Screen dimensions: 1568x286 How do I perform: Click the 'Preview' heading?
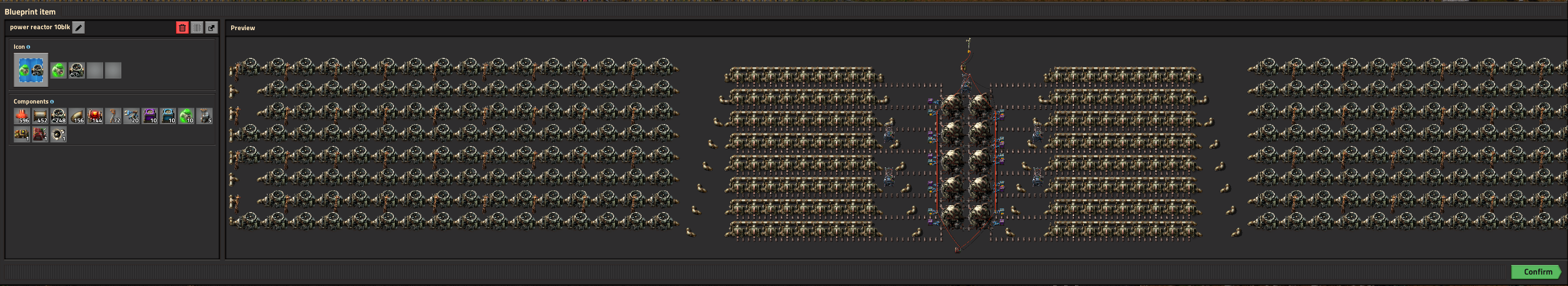[x=243, y=28]
